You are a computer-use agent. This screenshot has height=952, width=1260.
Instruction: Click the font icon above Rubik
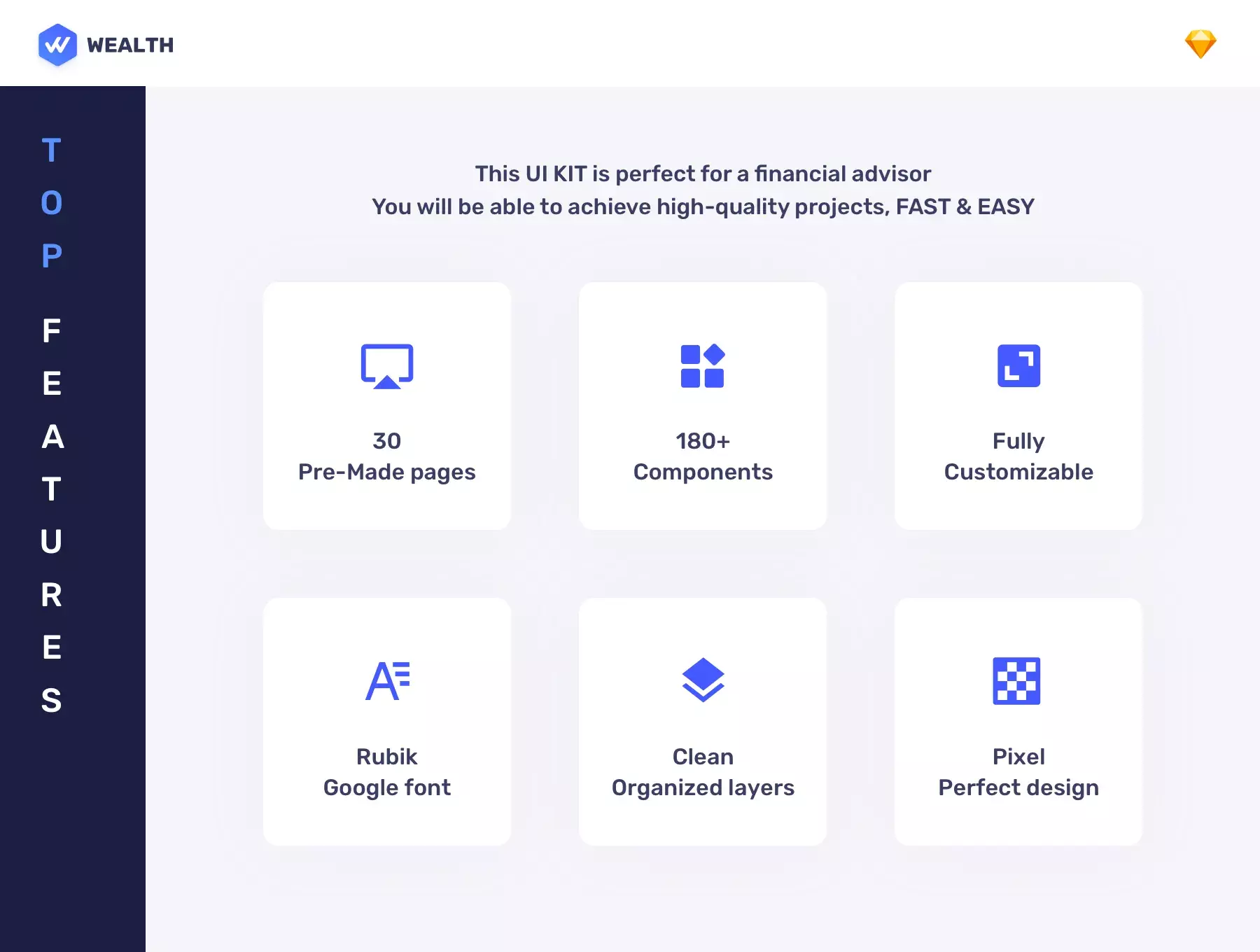coord(388,681)
